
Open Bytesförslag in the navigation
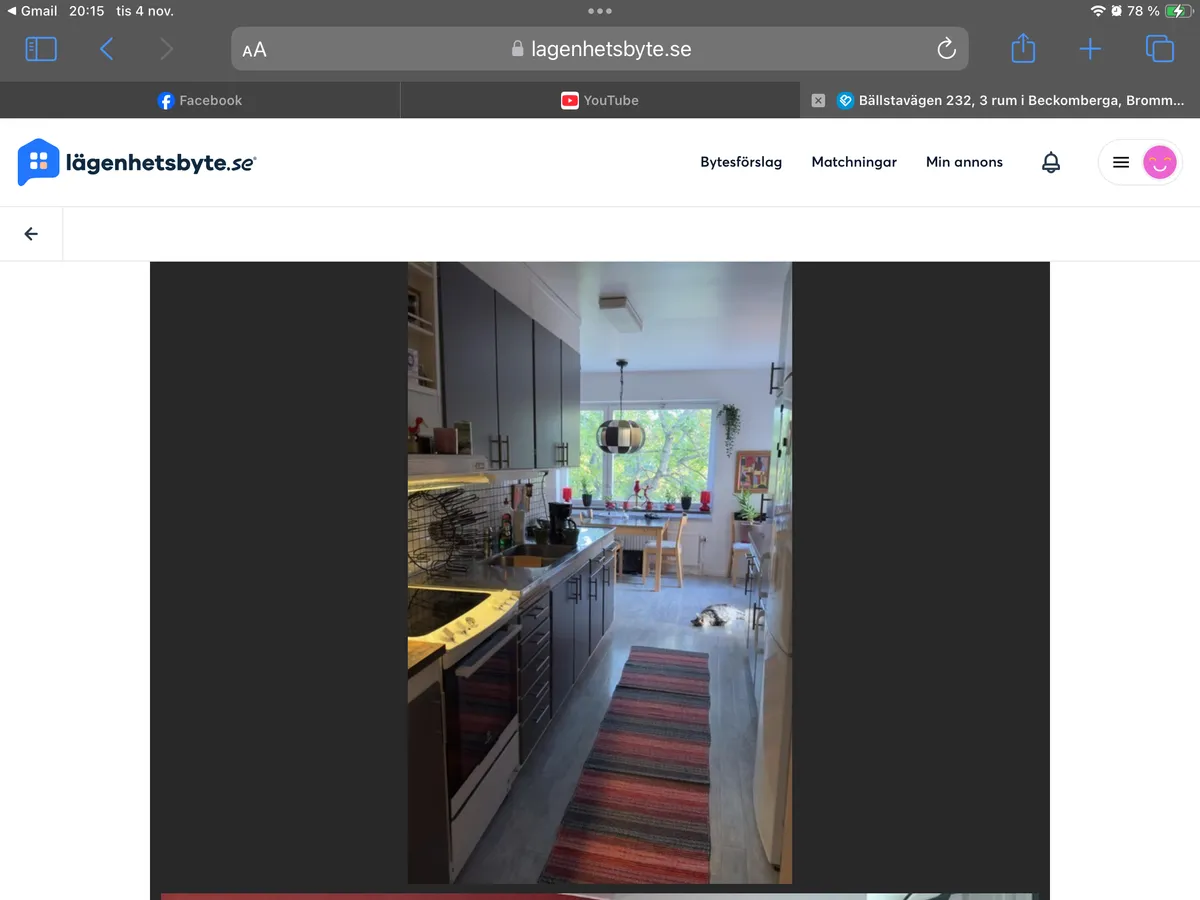(x=741, y=162)
